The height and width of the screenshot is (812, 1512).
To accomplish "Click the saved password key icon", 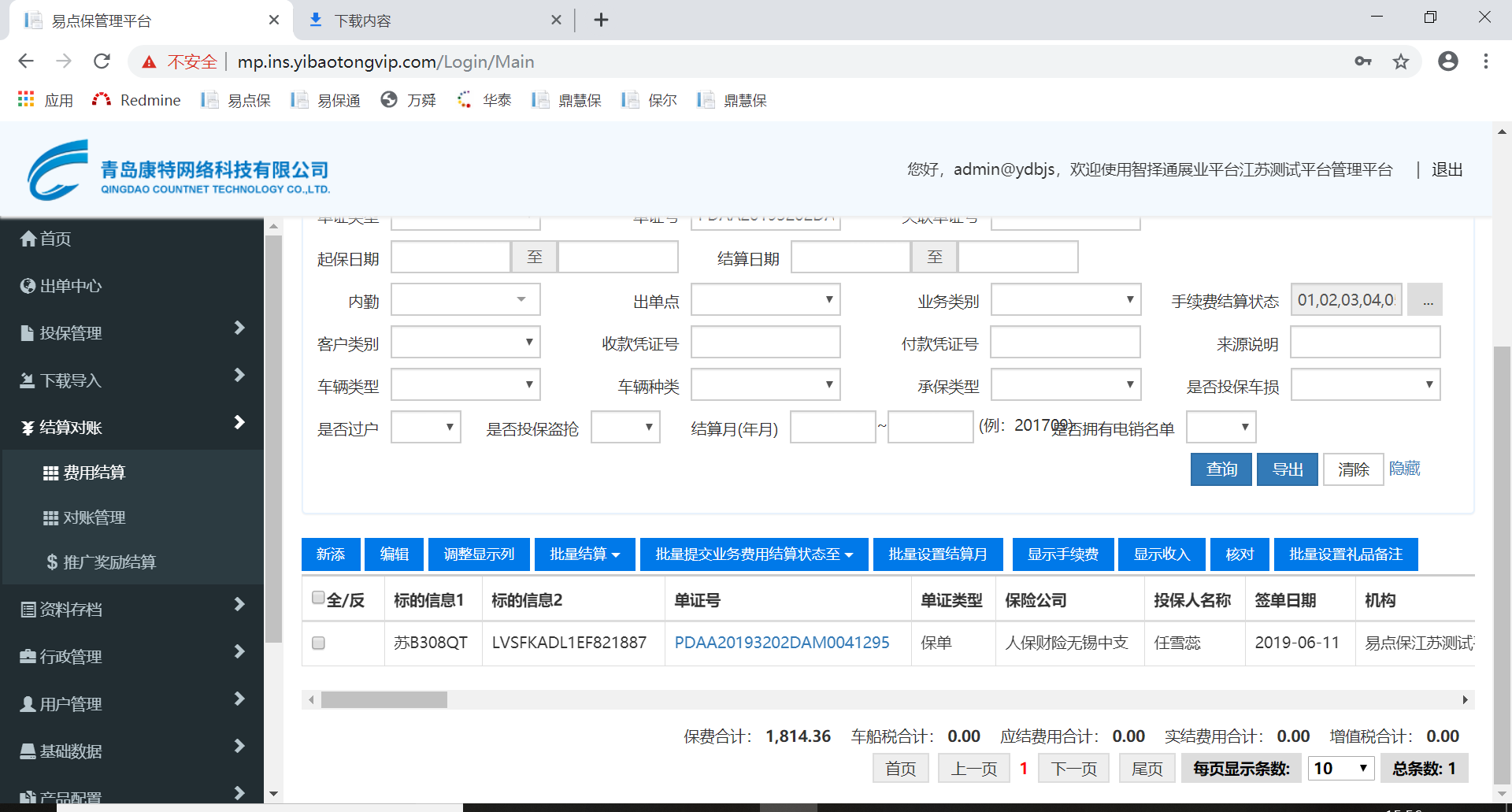I will (x=1362, y=61).
